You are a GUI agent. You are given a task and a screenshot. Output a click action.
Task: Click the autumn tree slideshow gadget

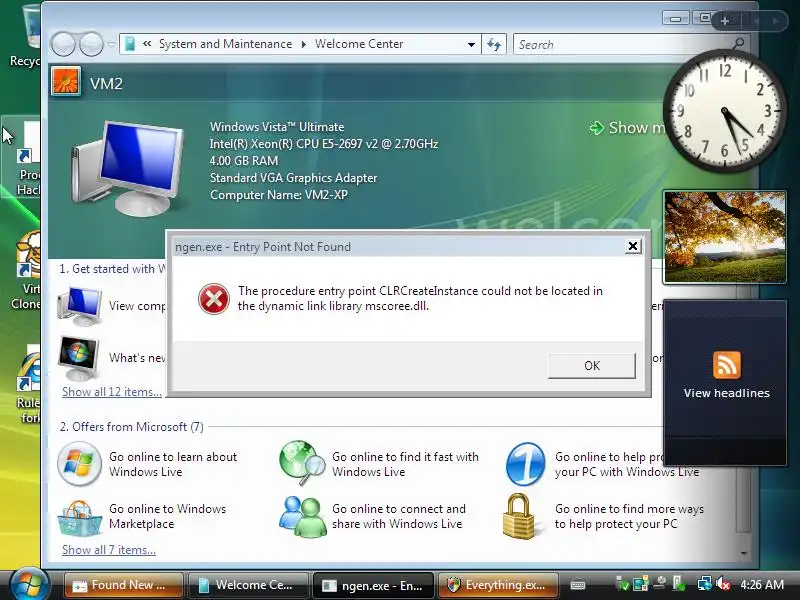[x=724, y=237]
